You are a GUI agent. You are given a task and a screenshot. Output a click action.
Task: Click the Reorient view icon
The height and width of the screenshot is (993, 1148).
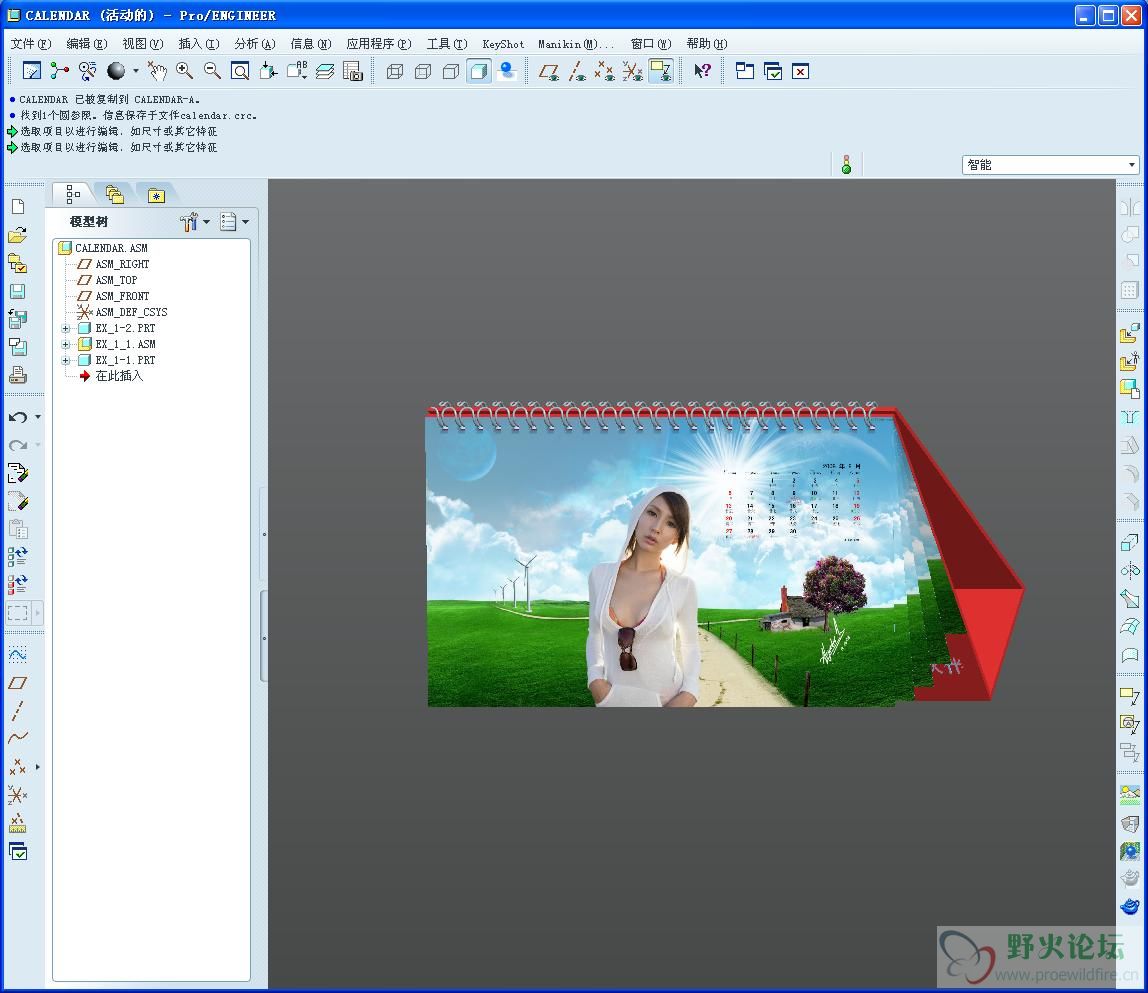pyautogui.click(x=268, y=71)
